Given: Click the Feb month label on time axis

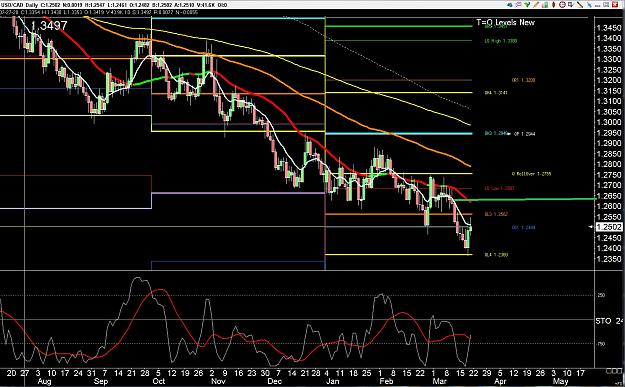Looking at the screenshot, I should 387,381.
